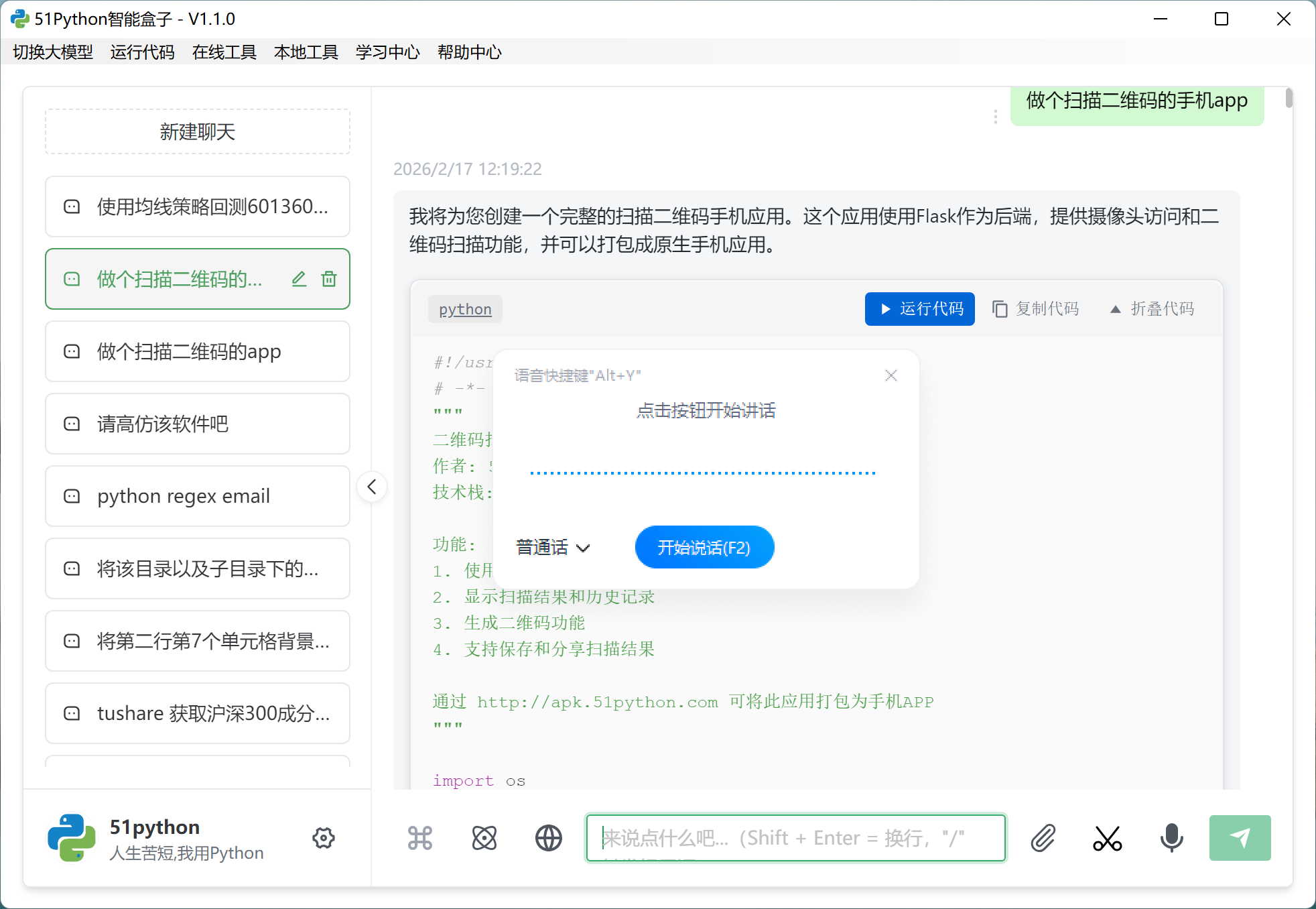Delete the selected chat with trash icon
1316x909 pixels.
(x=329, y=279)
